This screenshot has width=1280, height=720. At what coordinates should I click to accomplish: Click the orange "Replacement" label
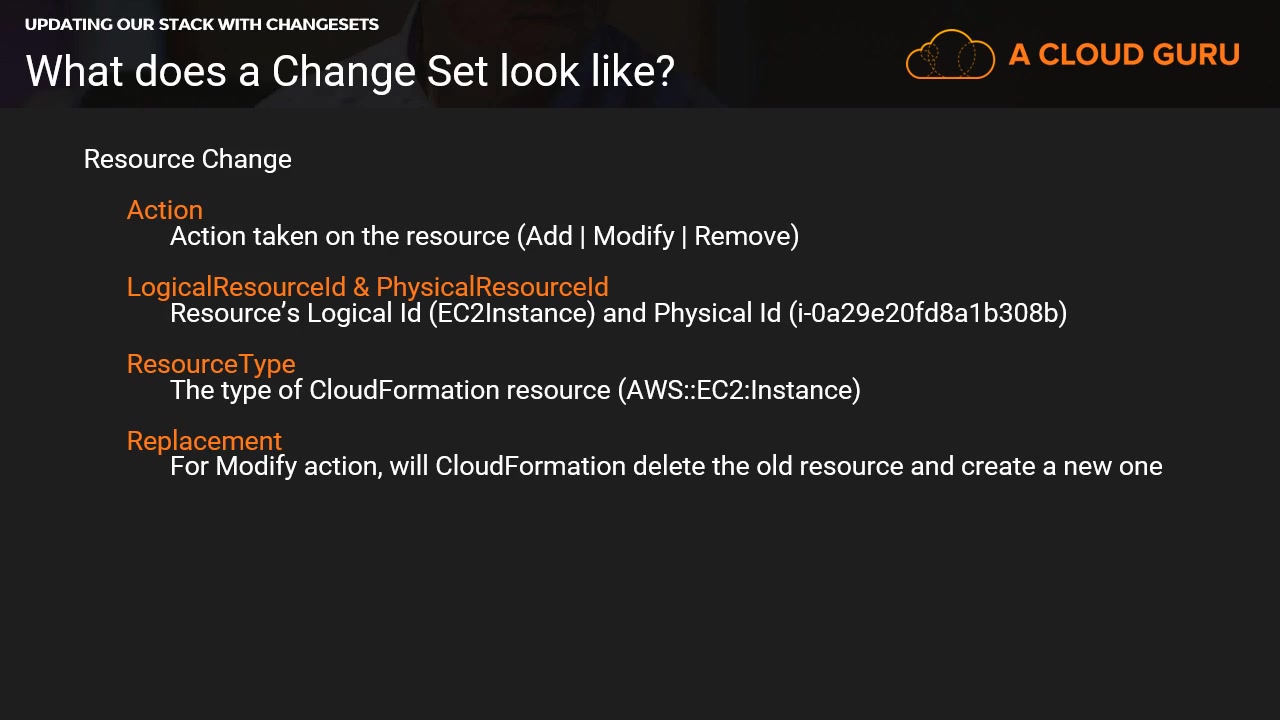click(x=204, y=441)
